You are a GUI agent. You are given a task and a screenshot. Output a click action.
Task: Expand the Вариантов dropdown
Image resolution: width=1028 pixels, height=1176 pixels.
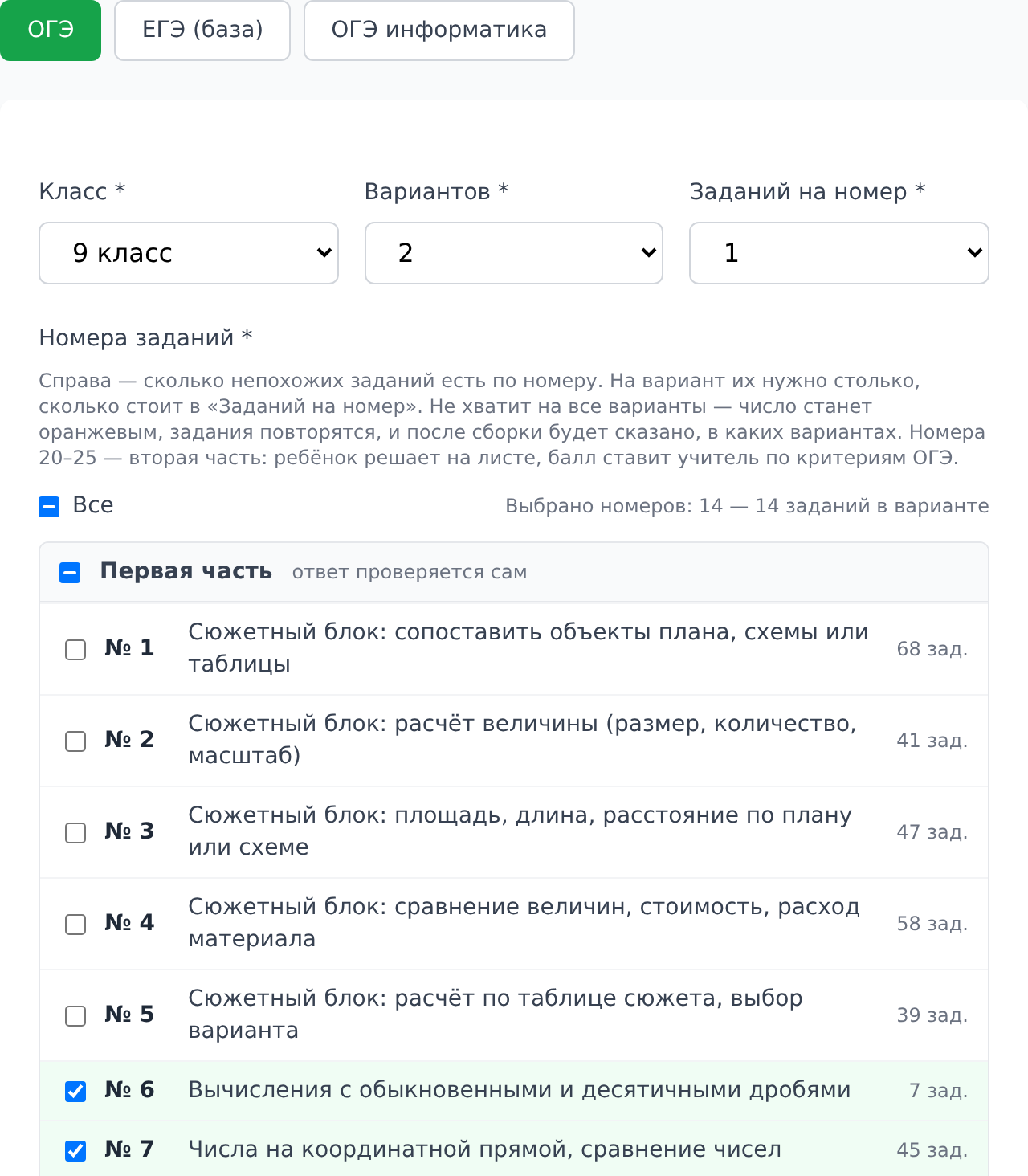tap(514, 253)
